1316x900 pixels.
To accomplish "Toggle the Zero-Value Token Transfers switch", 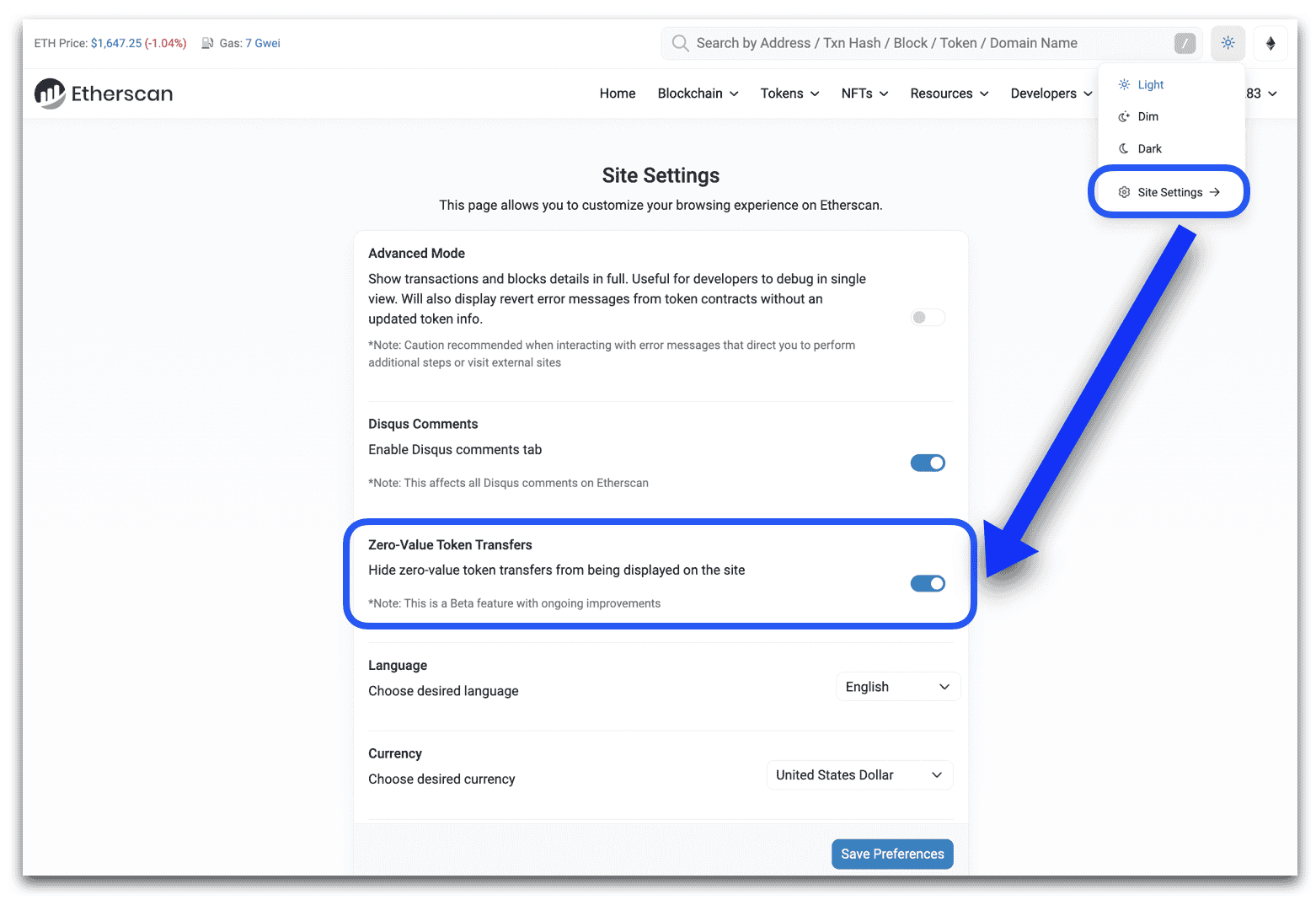I will coord(928,583).
